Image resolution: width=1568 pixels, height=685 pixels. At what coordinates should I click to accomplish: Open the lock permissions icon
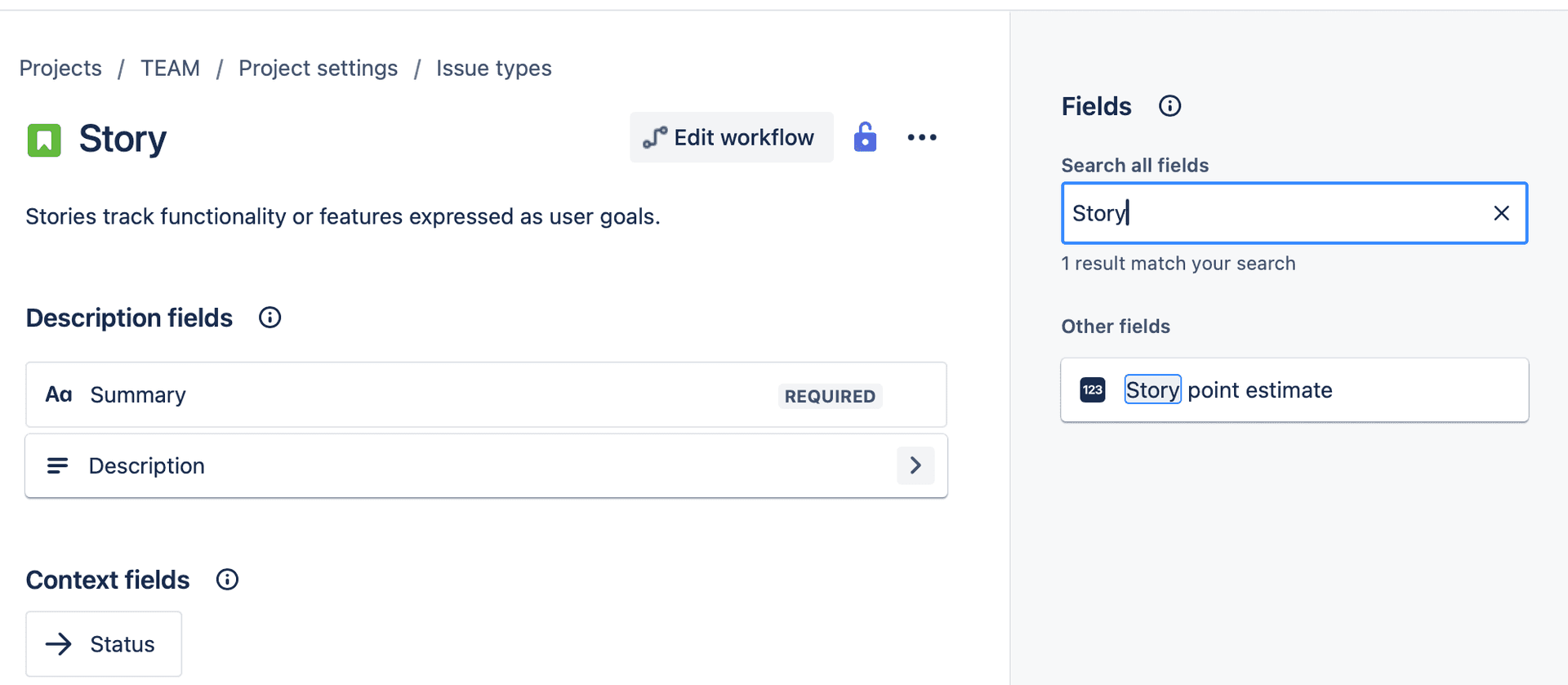tap(865, 137)
